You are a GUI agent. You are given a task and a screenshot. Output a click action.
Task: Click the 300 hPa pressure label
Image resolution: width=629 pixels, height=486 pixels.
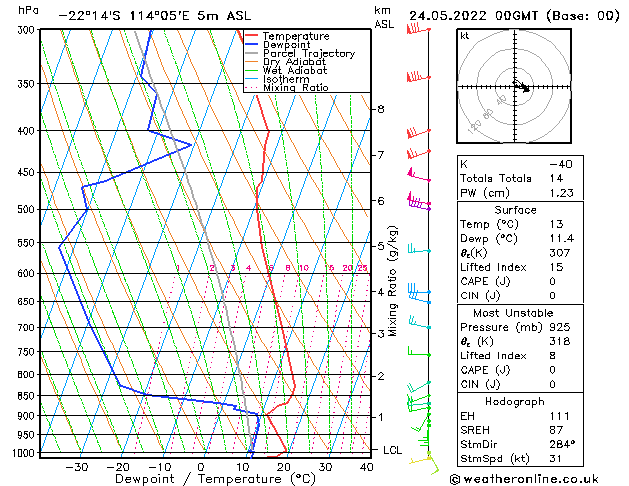click(28, 30)
